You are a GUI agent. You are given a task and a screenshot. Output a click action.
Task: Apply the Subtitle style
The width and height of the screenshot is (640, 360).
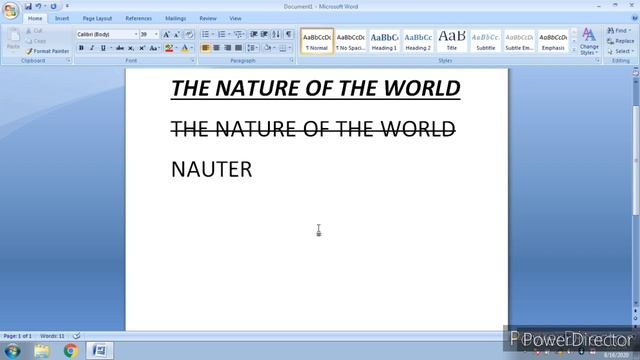point(486,41)
